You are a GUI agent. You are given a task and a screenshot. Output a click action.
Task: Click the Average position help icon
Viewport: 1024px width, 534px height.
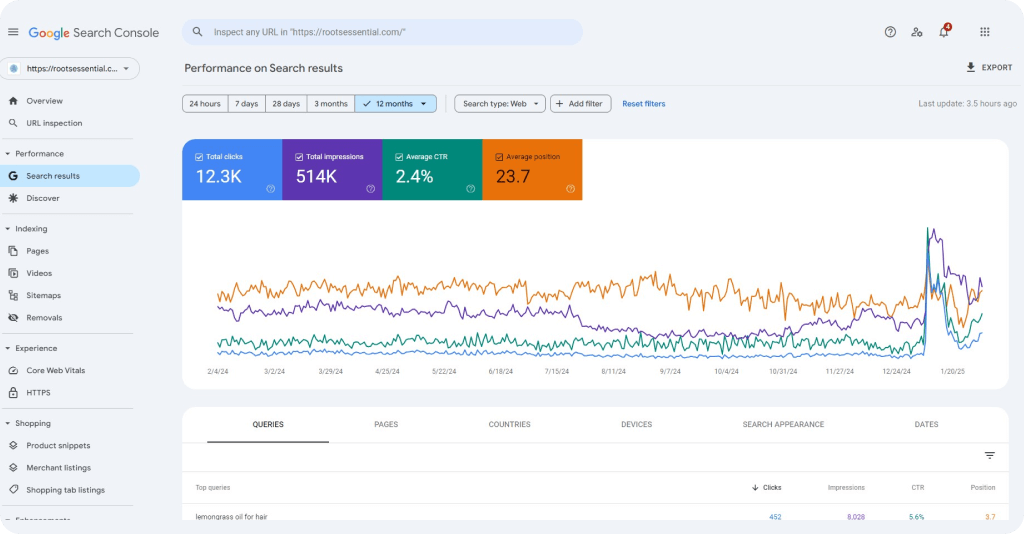(x=571, y=188)
